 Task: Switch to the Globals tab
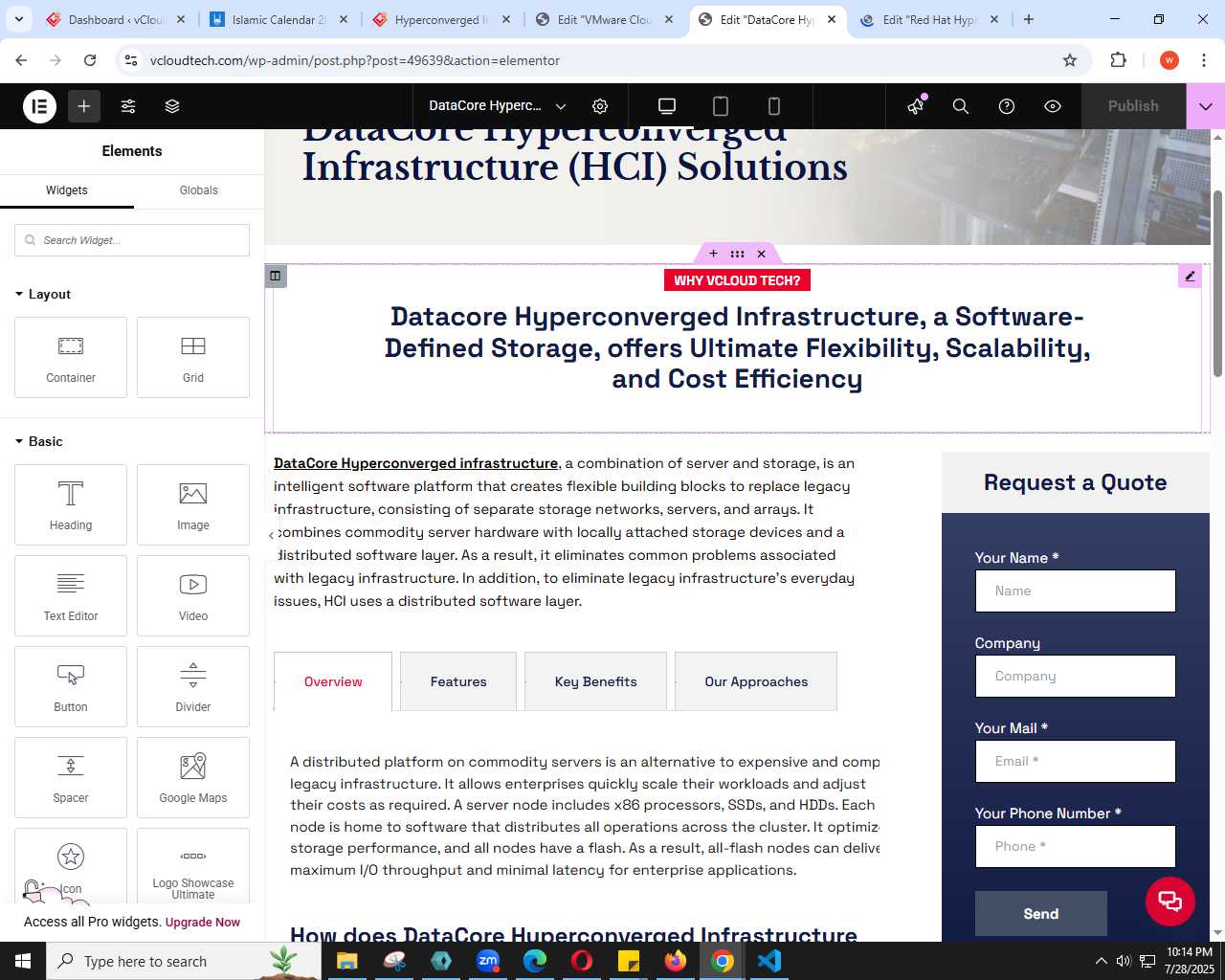pyautogui.click(x=199, y=190)
